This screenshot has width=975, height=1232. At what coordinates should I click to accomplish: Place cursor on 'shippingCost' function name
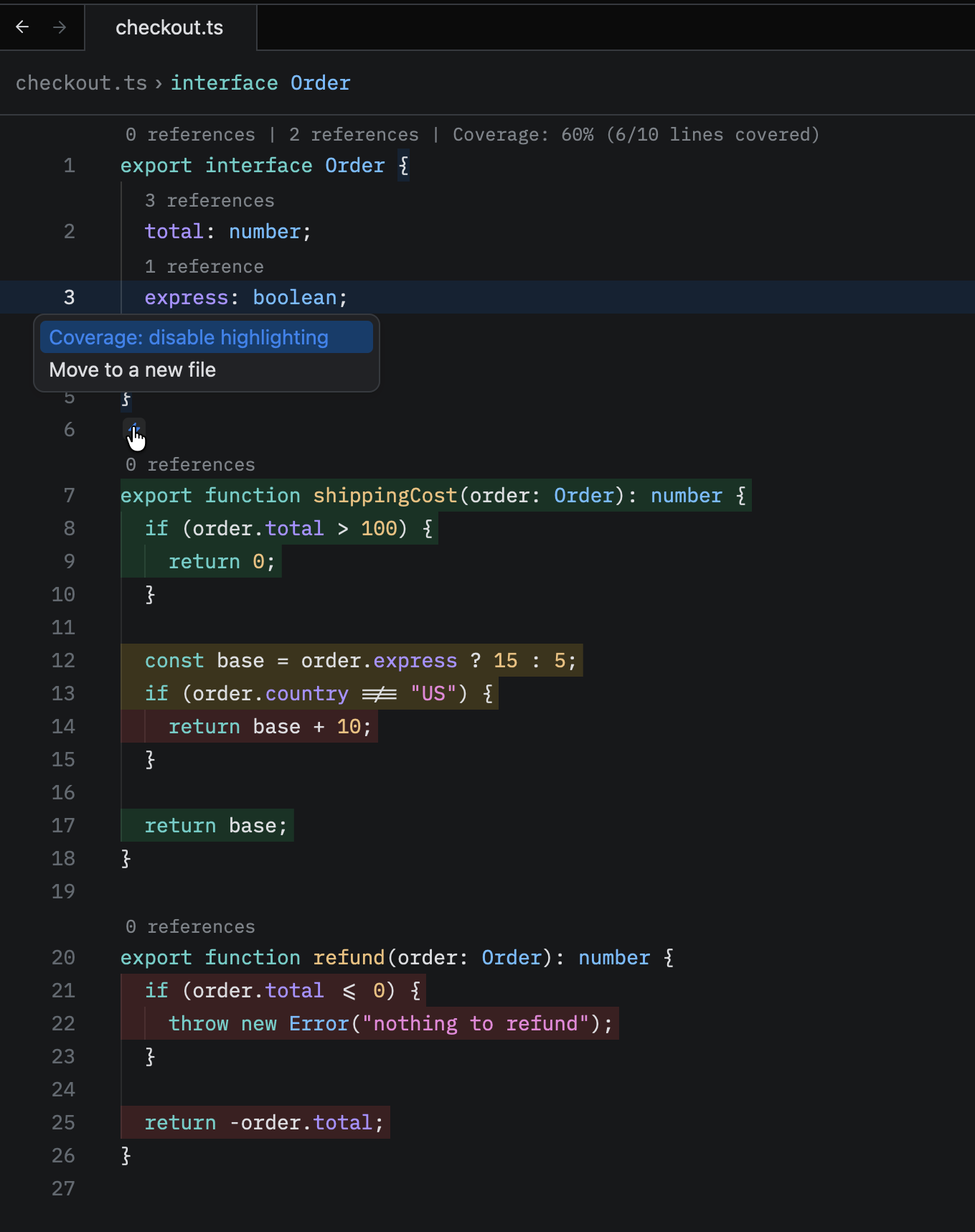click(x=385, y=496)
